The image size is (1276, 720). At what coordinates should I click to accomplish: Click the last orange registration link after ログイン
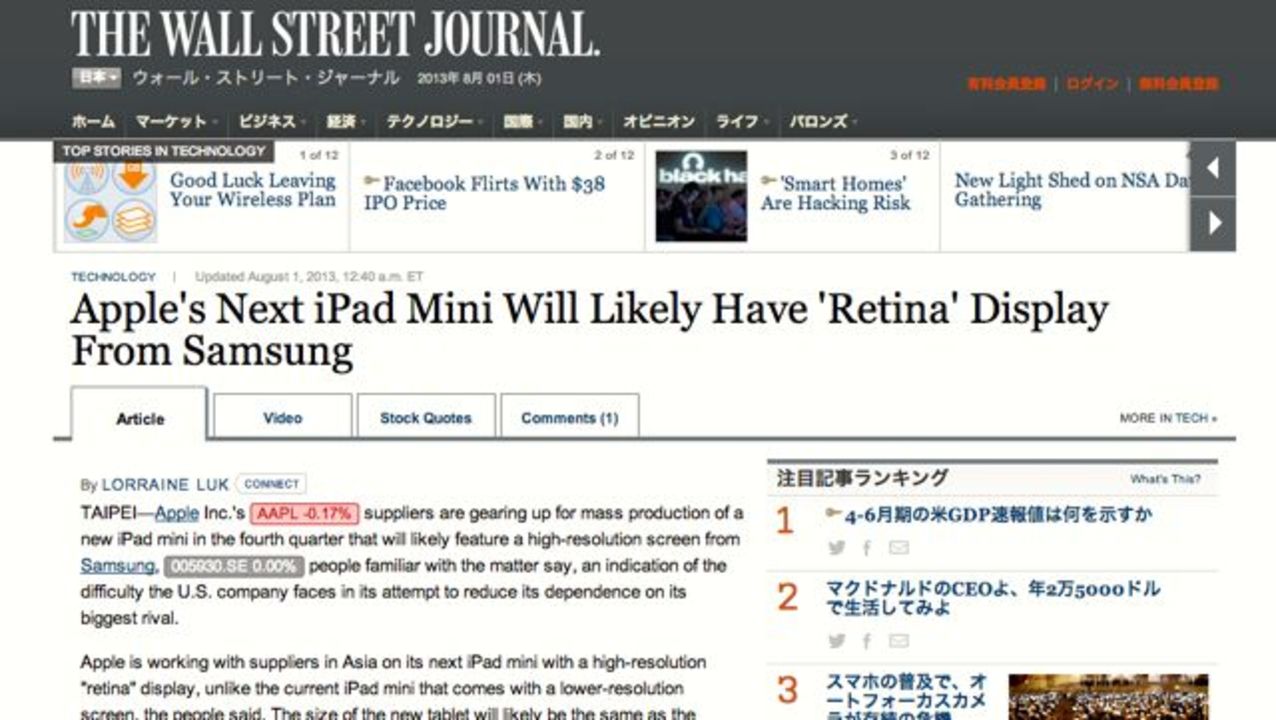1179,84
